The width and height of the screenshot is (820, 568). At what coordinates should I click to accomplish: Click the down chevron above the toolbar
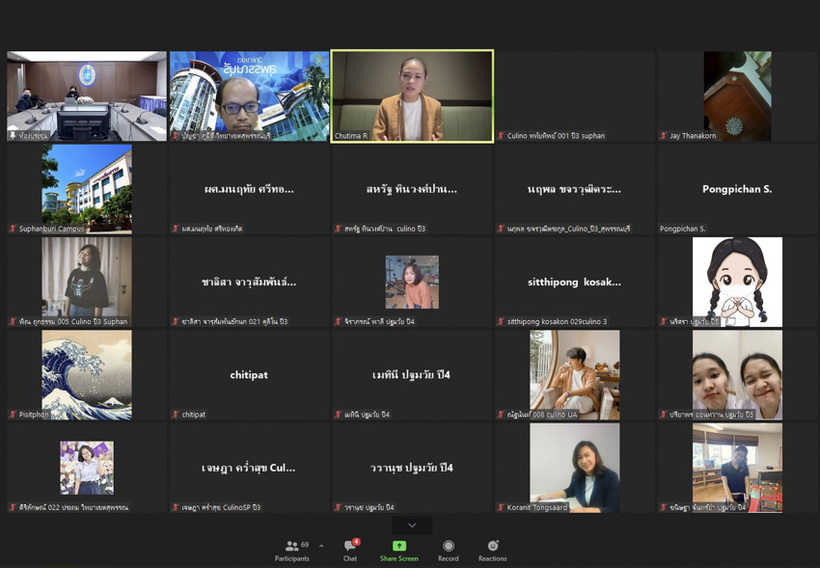coord(411,525)
